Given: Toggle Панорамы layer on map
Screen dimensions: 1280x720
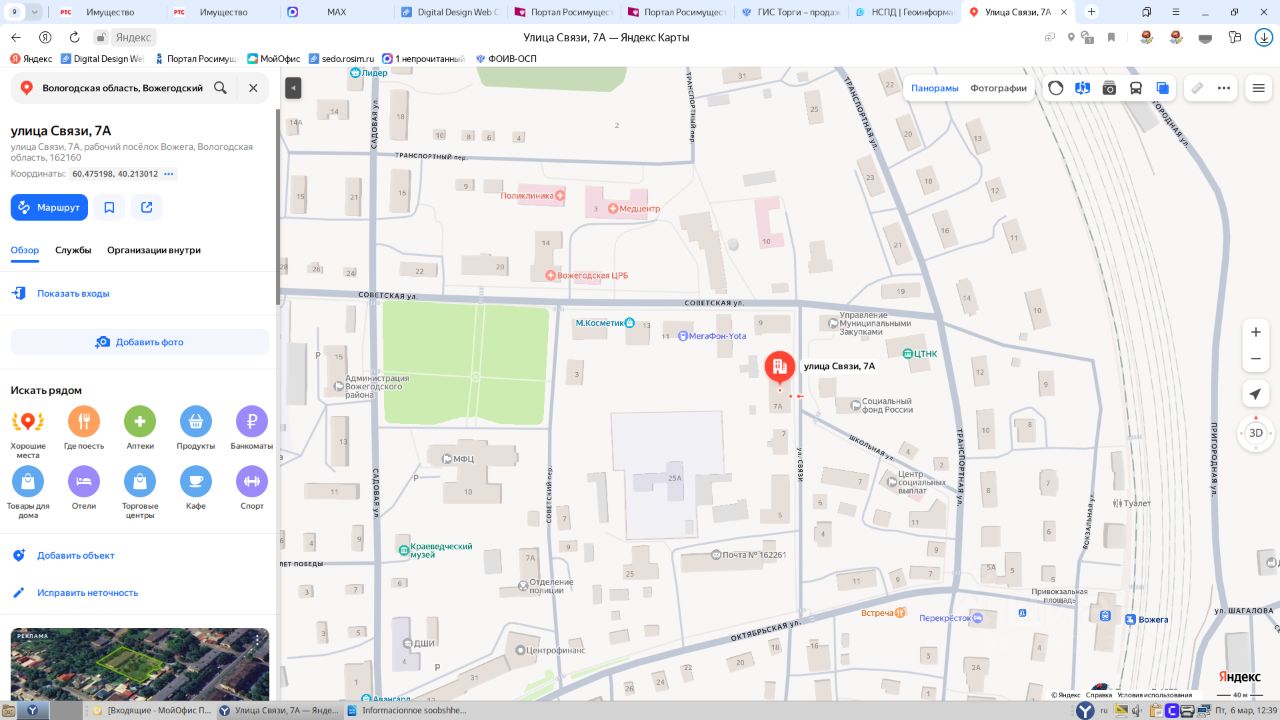Looking at the screenshot, I should (x=935, y=88).
